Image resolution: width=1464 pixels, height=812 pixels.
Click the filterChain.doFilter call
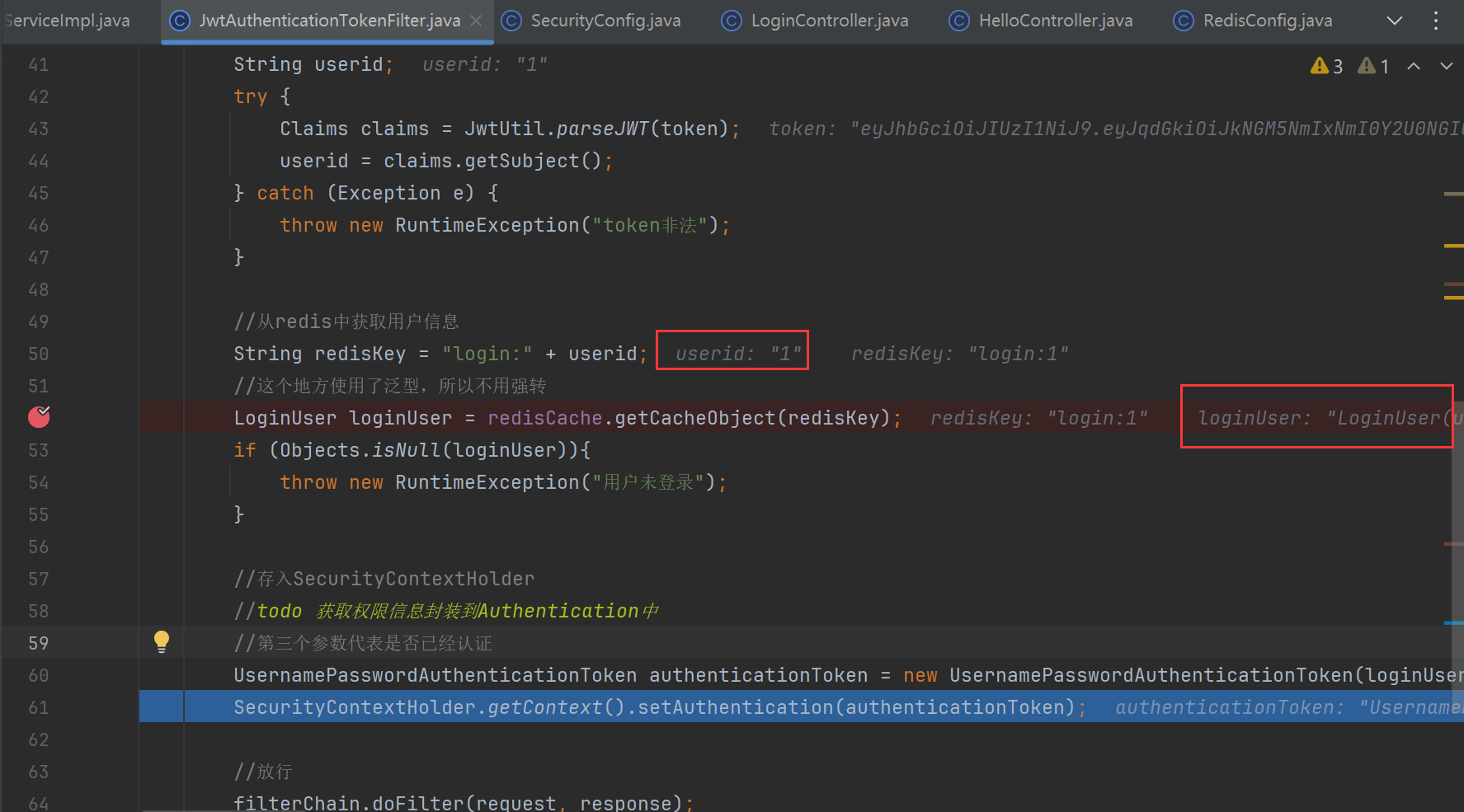coord(463,802)
